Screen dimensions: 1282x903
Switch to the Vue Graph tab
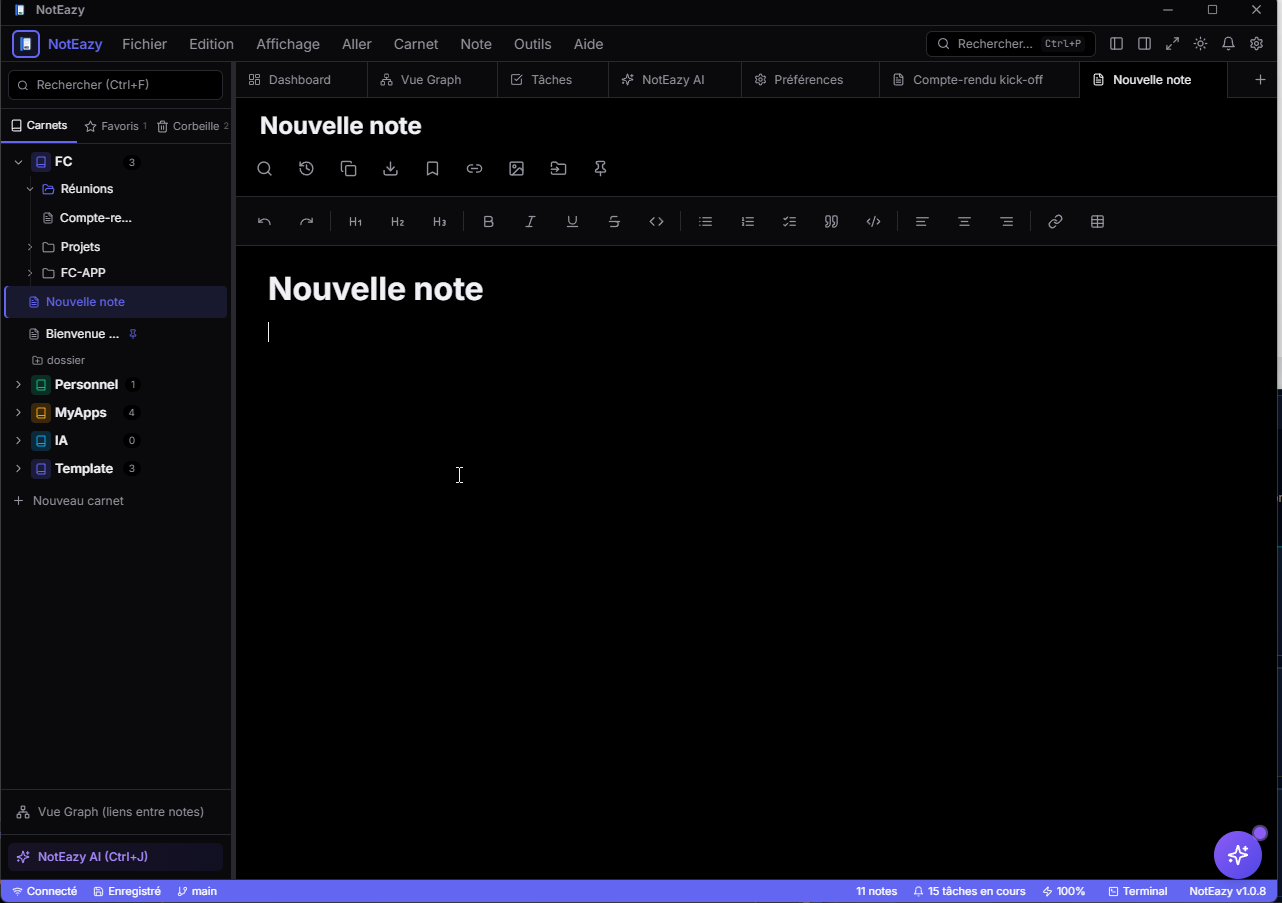[x=432, y=80]
